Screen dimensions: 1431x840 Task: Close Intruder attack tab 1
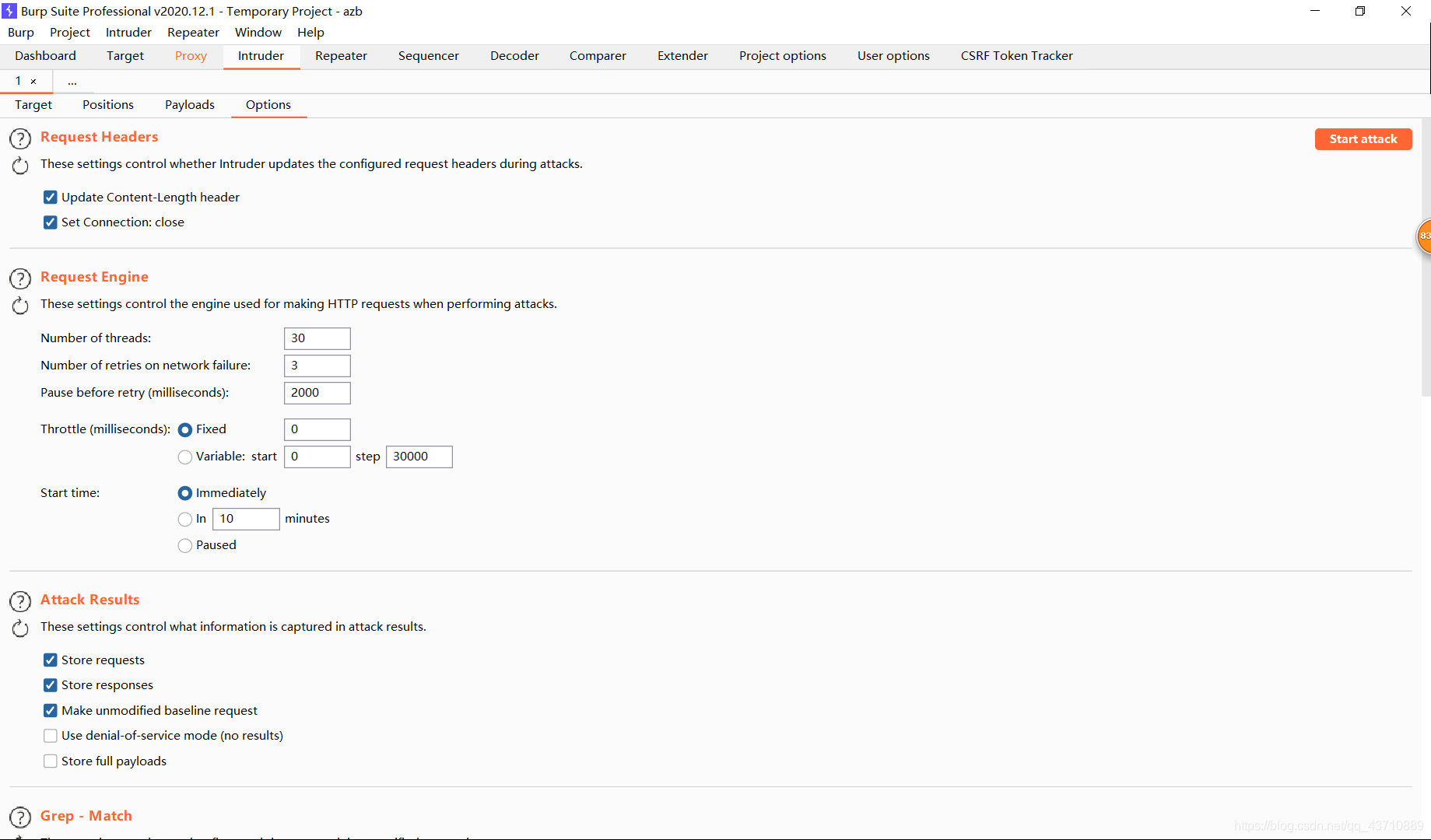click(33, 81)
